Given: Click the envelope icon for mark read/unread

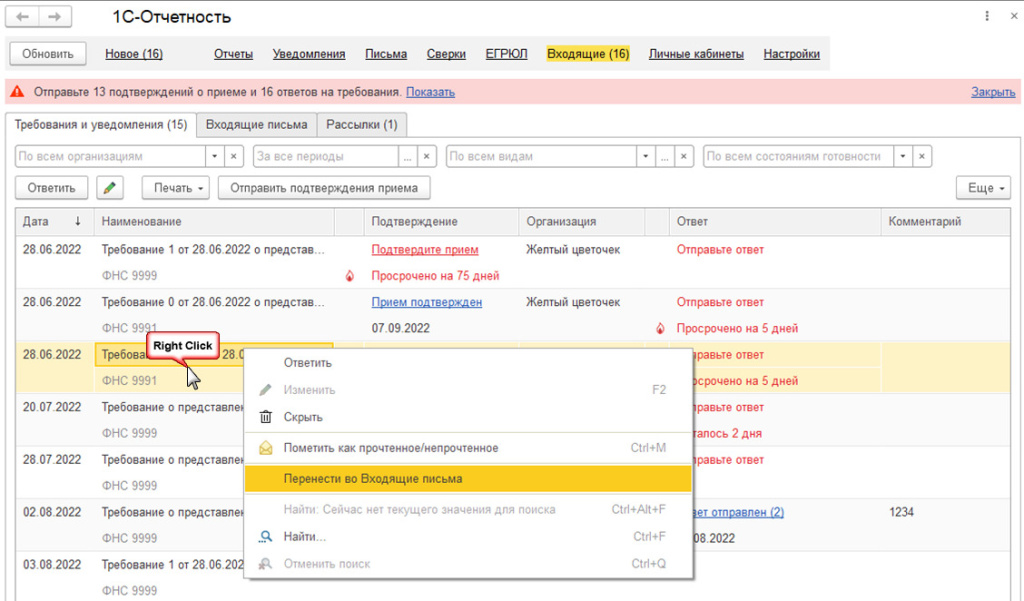Looking at the screenshot, I should pyautogui.click(x=266, y=448).
